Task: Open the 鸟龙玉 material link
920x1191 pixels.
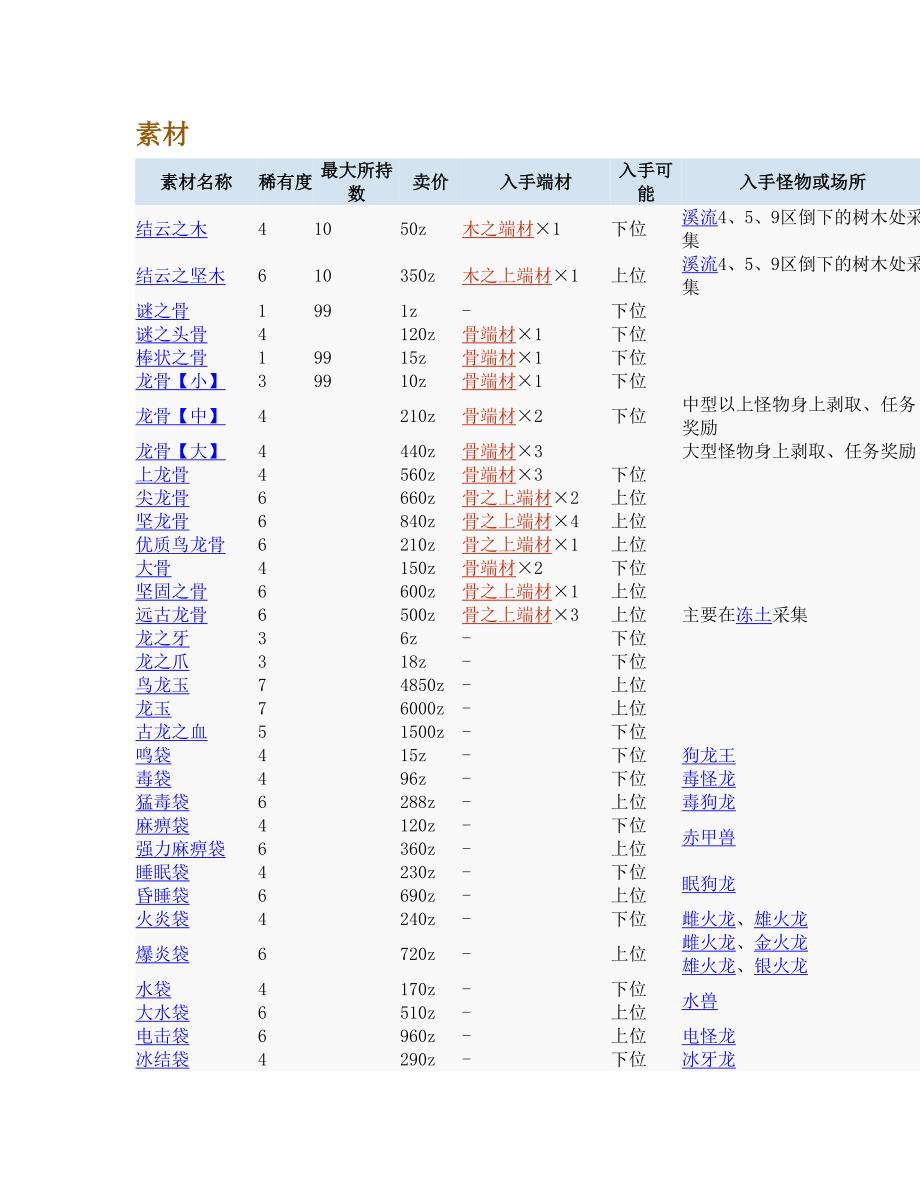Action: 162,685
